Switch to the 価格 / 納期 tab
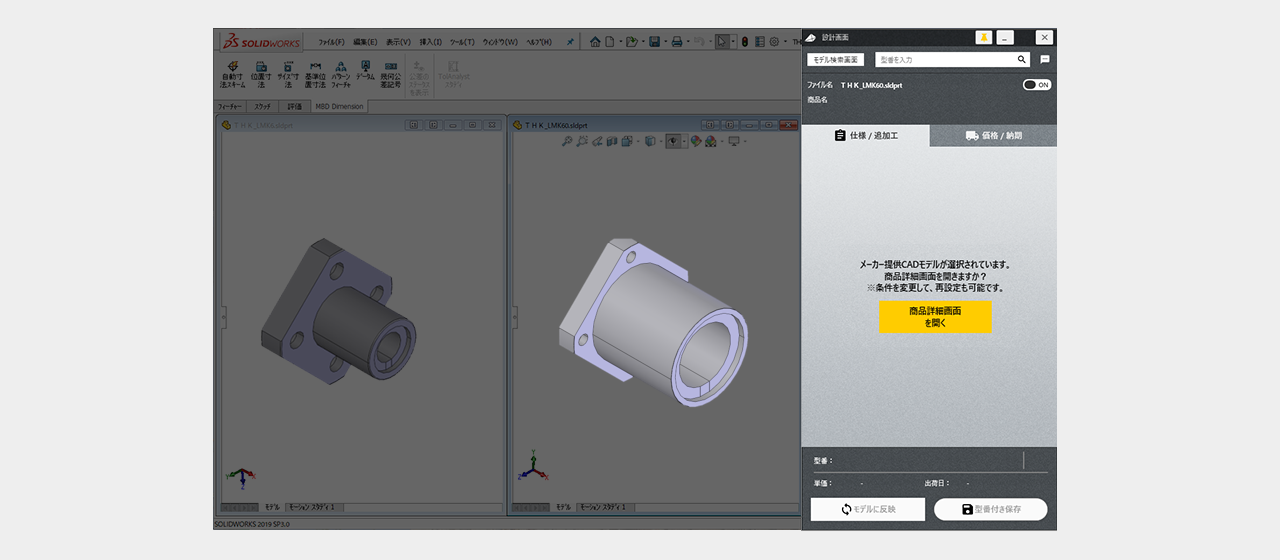Image resolution: width=1280 pixels, height=560 pixels. tap(993, 136)
